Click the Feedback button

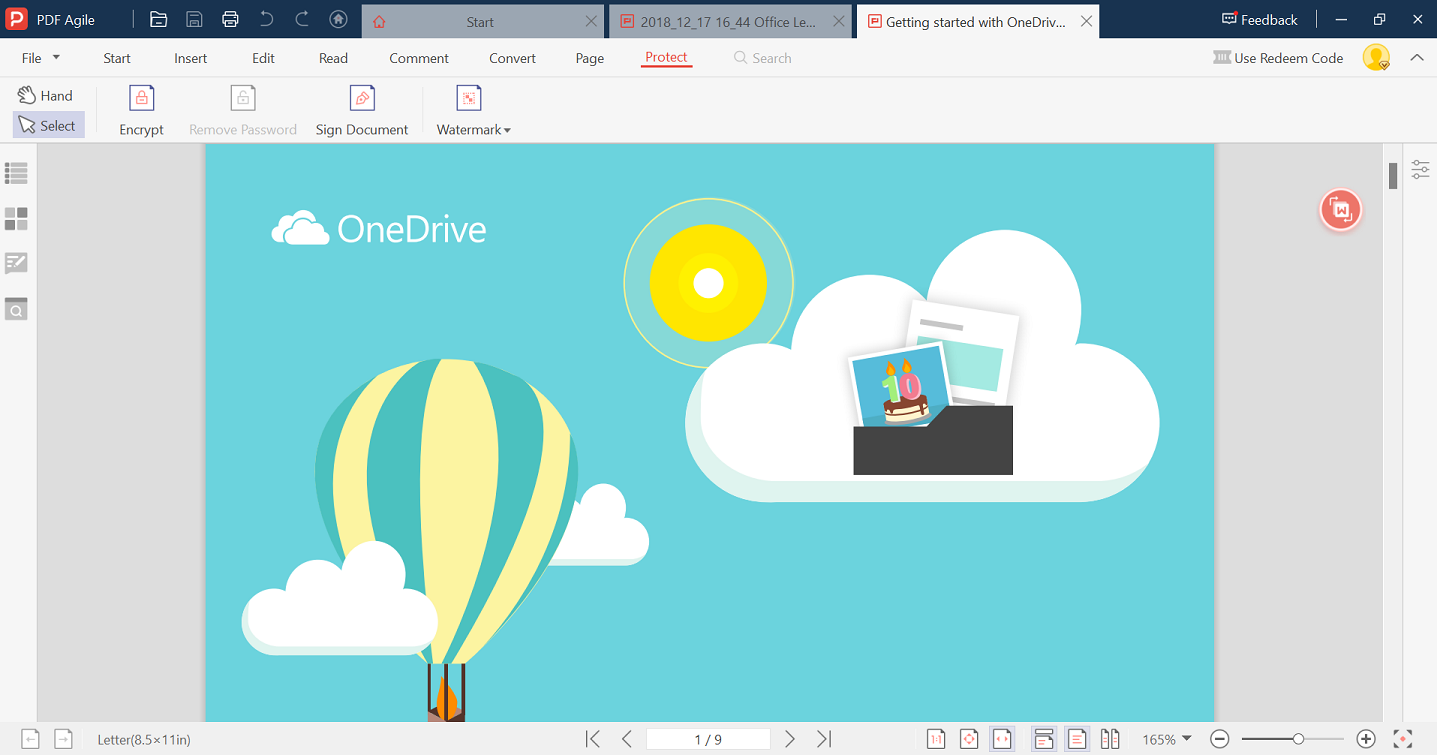(x=1260, y=19)
